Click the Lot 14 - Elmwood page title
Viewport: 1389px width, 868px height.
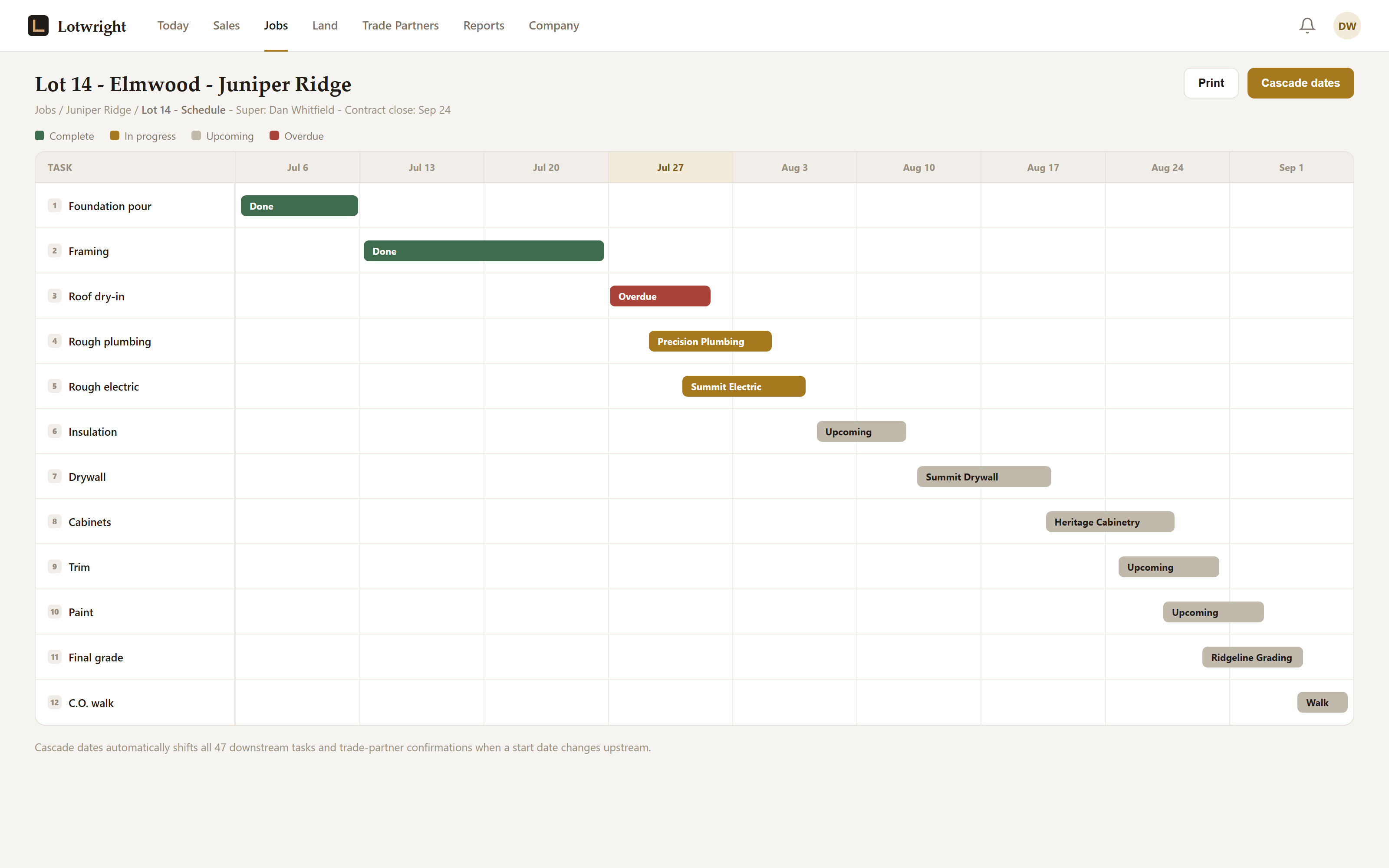point(193,84)
